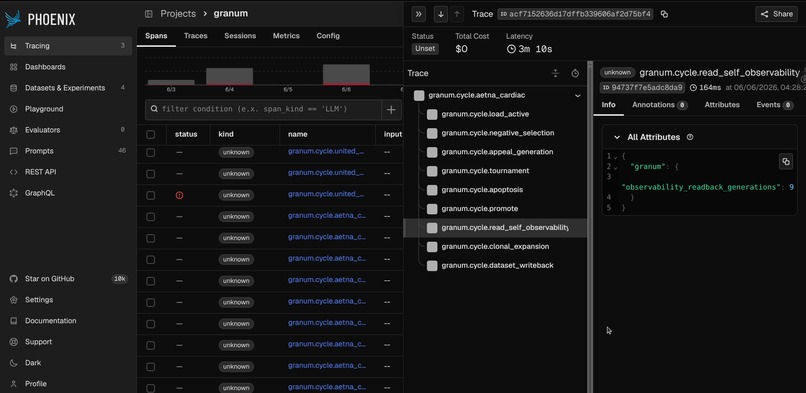Select granum.cycle.promote span
This screenshot has height=393, width=806.
click(x=495, y=209)
